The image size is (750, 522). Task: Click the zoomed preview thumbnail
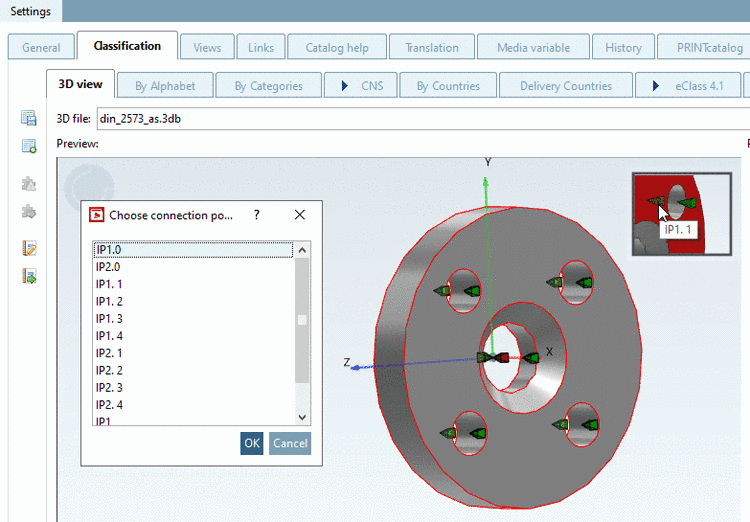(x=682, y=214)
